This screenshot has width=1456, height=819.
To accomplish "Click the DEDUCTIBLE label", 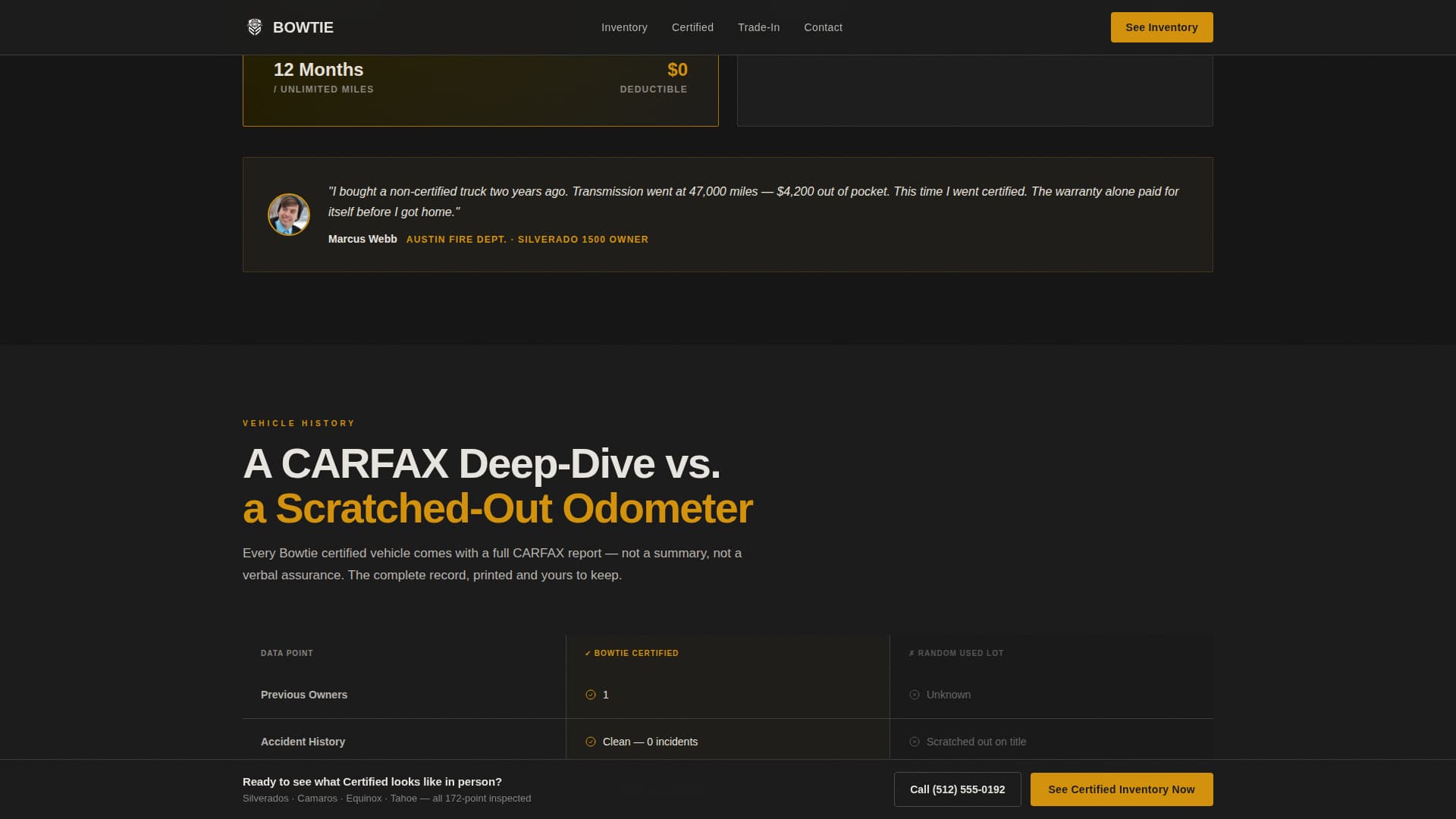I will 654,89.
